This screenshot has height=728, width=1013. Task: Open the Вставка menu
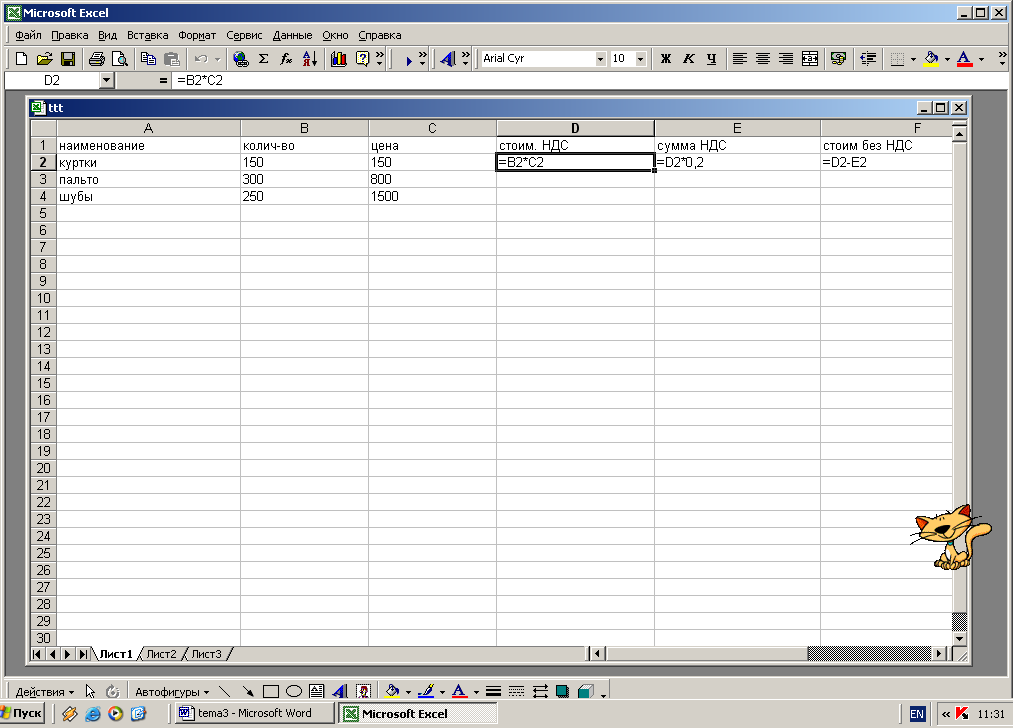pyautogui.click(x=147, y=35)
